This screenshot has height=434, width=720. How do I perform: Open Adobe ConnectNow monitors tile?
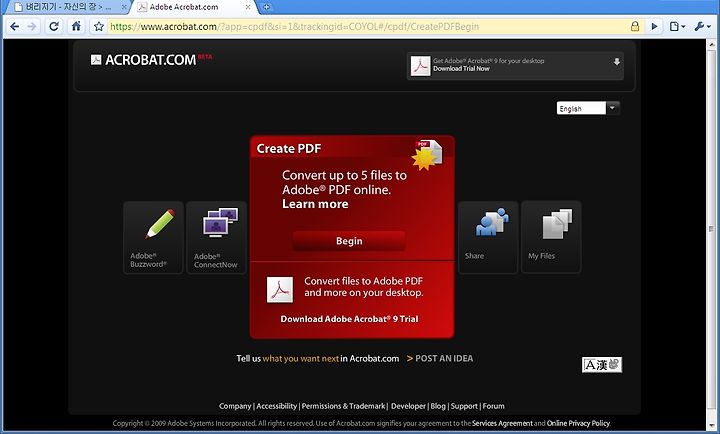[x=216, y=237]
